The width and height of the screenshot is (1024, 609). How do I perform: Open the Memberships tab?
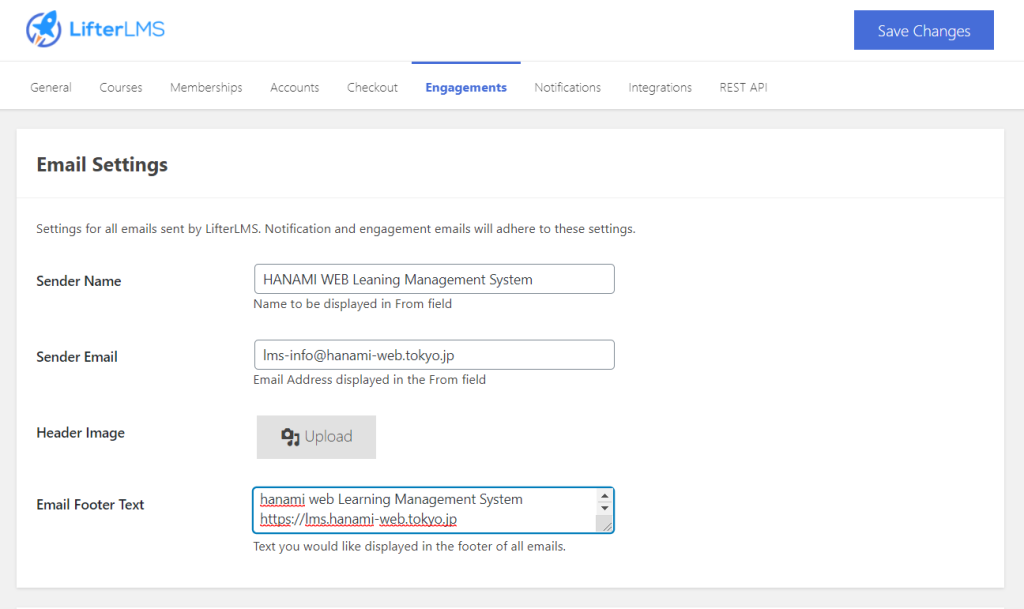point(206,87)
